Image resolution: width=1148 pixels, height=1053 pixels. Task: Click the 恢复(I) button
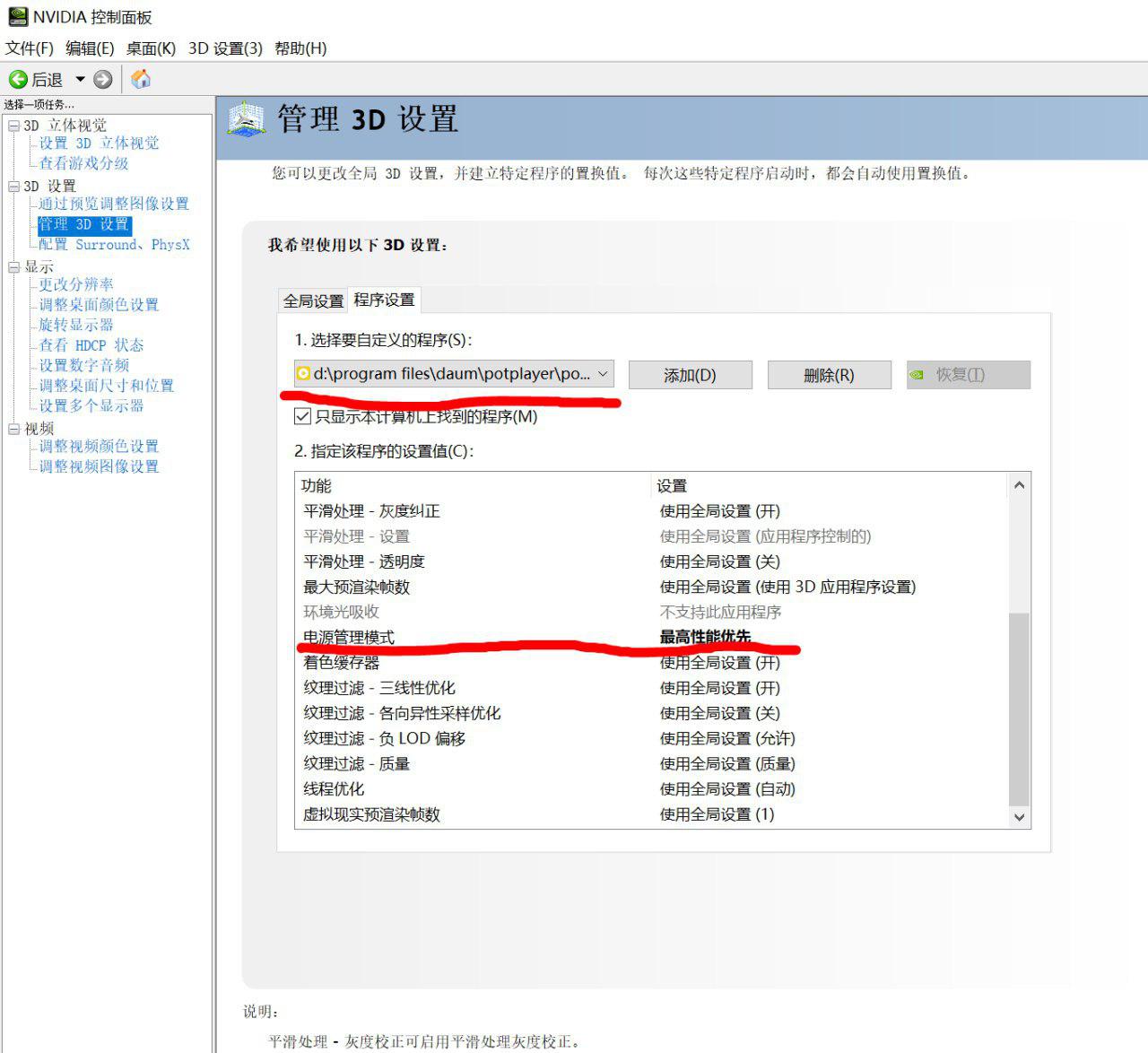coord(968,375)
